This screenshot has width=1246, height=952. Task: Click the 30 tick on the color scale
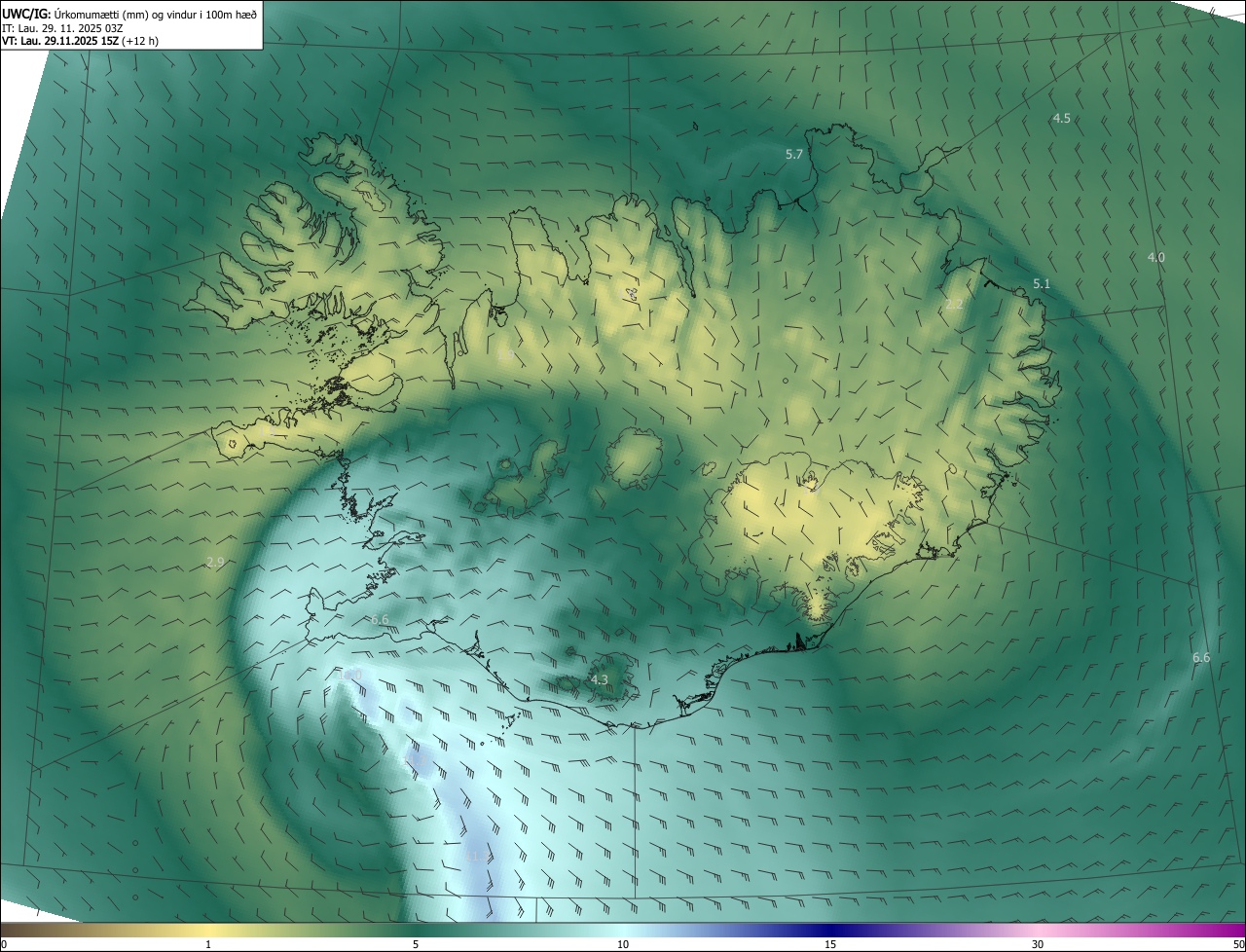pyautogui.click(x=1038, y=944)
